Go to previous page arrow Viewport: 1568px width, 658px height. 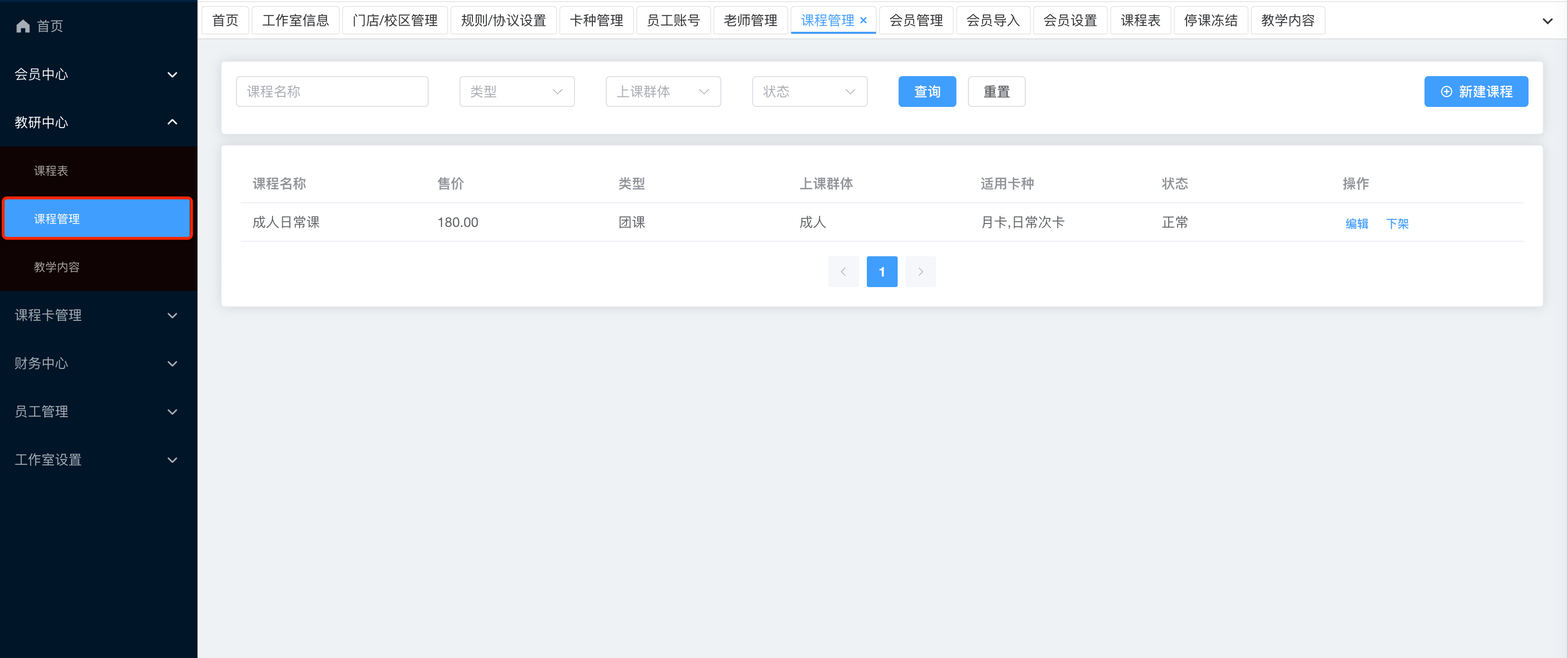pyautogui.click(x=843, y=272)
